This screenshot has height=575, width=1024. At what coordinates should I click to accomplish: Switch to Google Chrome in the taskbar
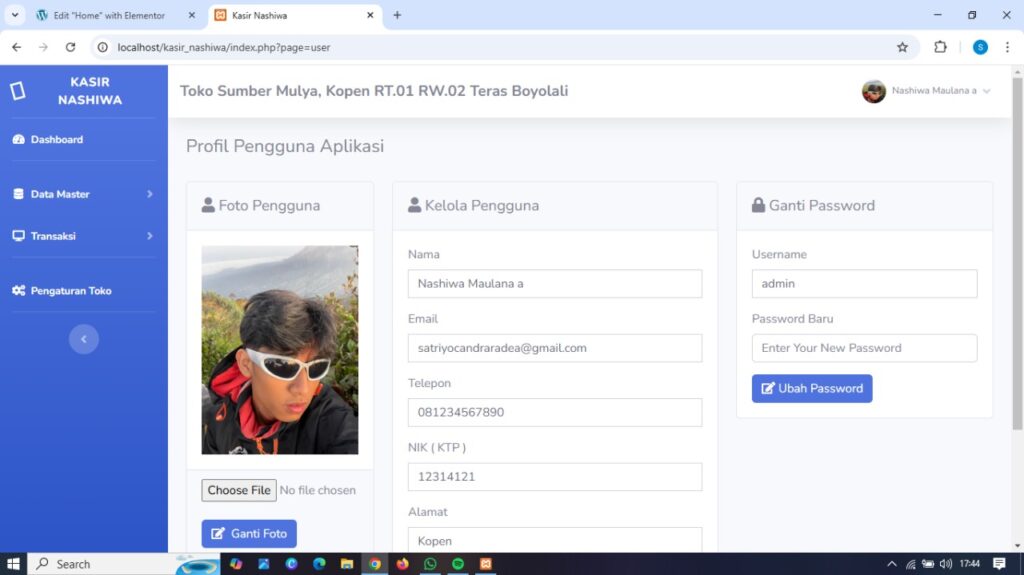click(375, 564)
